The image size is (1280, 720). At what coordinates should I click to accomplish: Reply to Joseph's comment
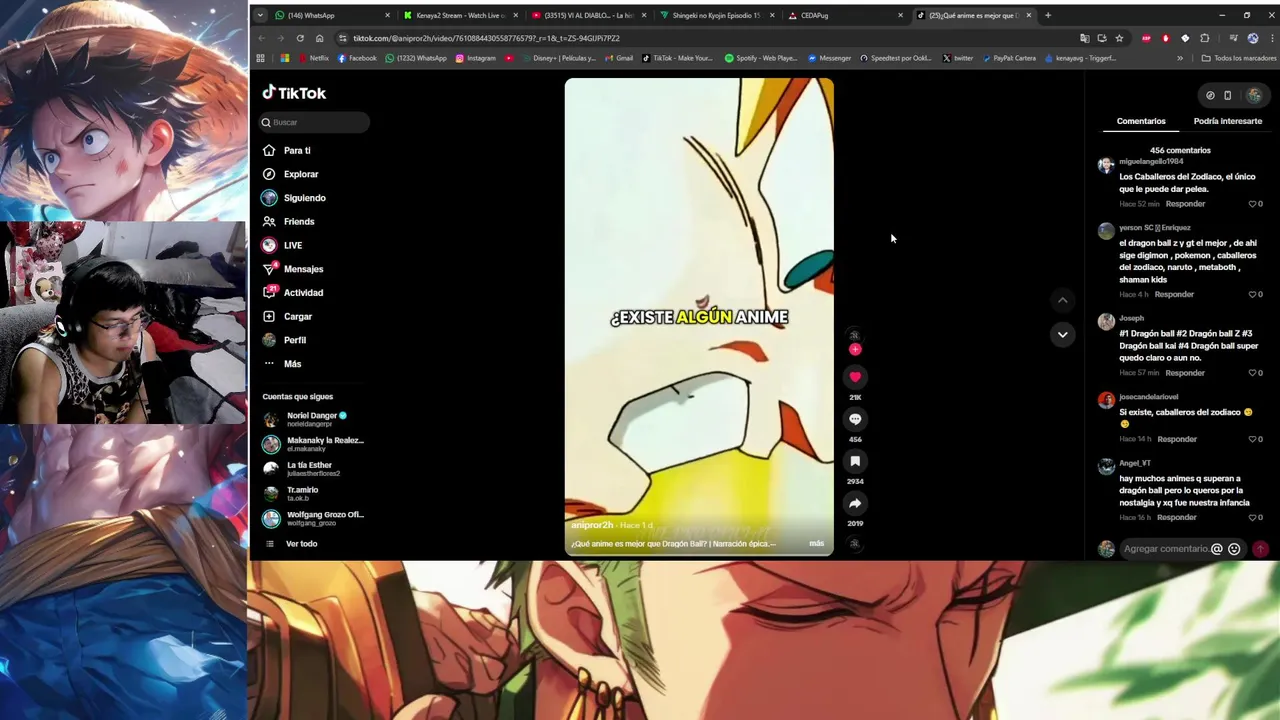click(1185, 373)
